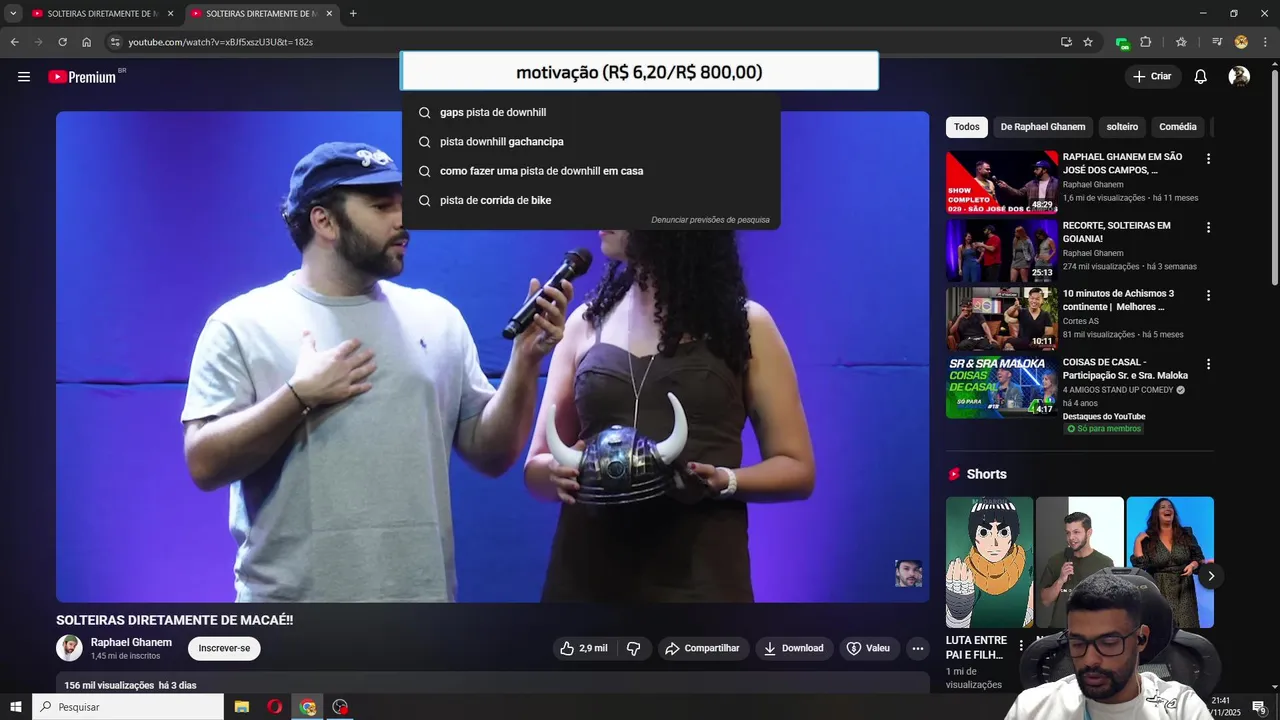The image size is (1280, 720).
Task: Select the Comédia filter chip
Action: (1178, 127)
